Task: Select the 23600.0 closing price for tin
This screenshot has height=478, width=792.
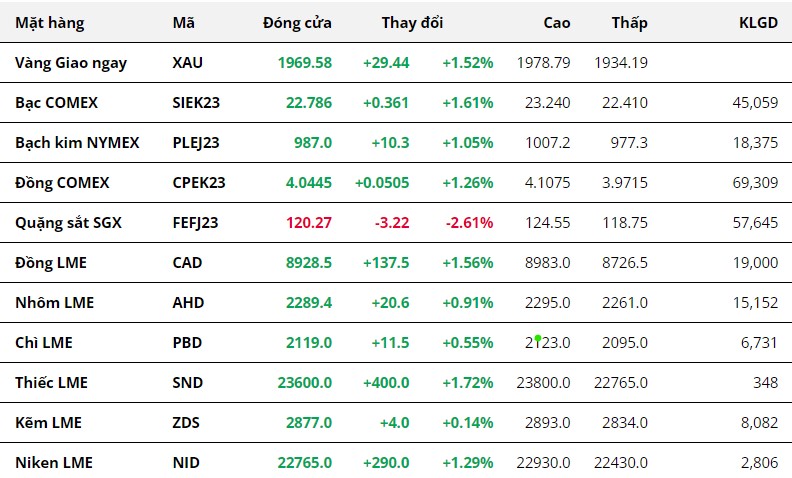Action: 303,383
